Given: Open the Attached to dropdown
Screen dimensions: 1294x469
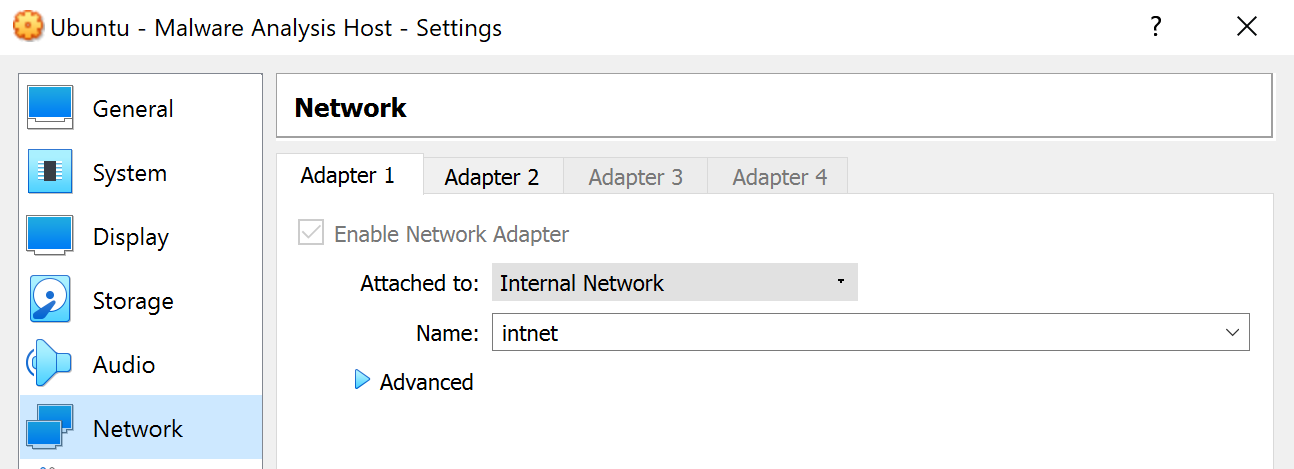Looking at the screenshot, I should coord(674,283).
